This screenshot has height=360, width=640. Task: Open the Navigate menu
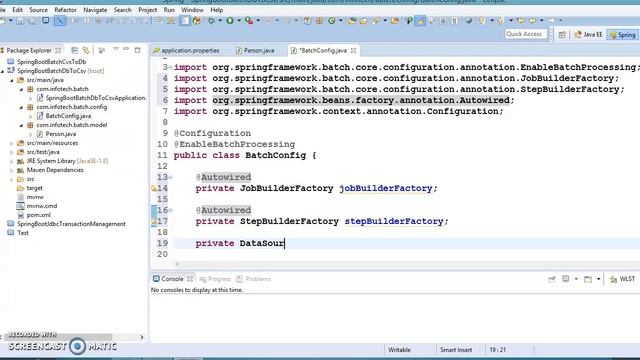tap(95, 10)
